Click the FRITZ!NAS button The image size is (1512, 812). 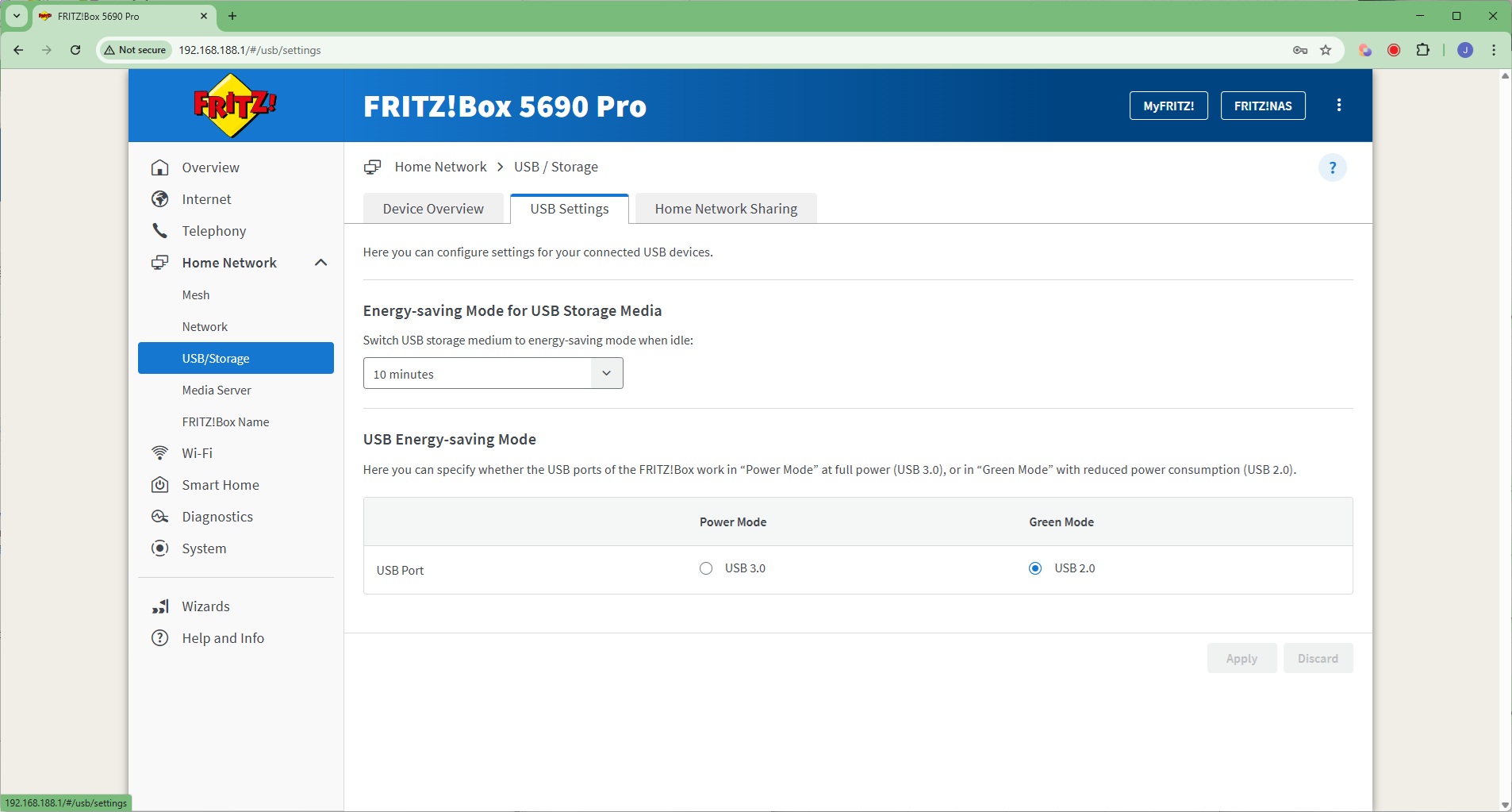click(1263, 106)
